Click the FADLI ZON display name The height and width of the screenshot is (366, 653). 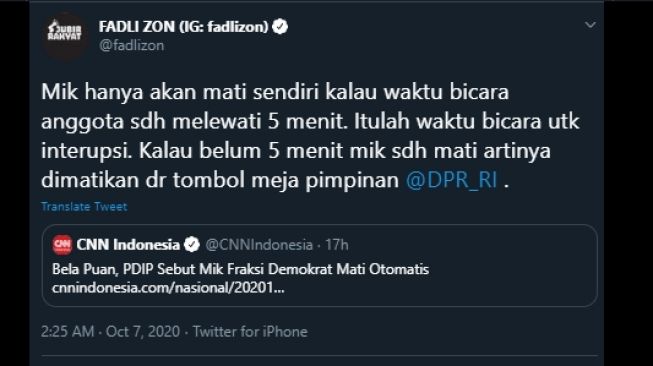(x=184, y=27)
